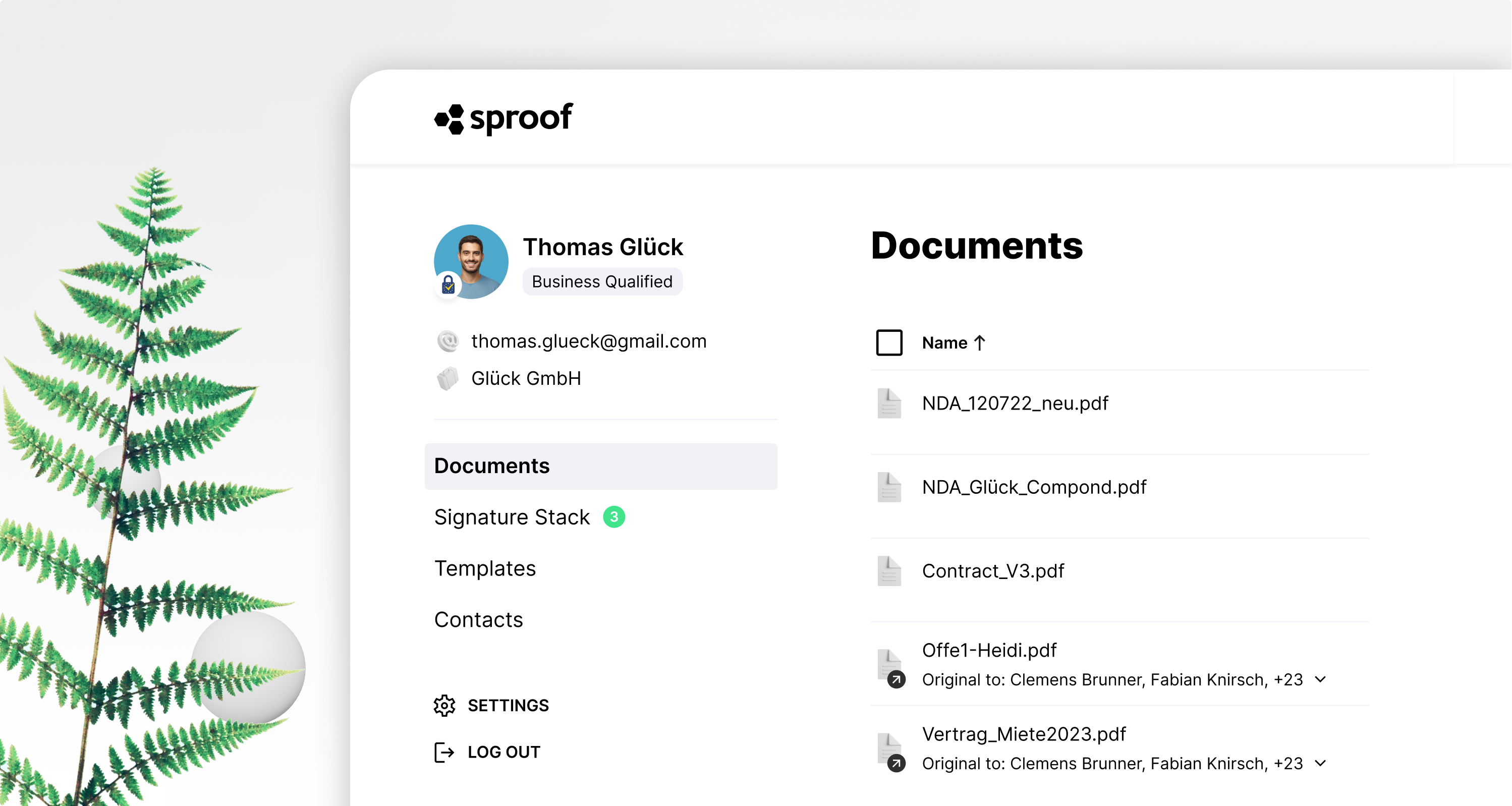Viewport: 1512px width, 806px height.
Task: Expand recipients for Vertrag_Miete2023.pdf
Action: (1320, 763)
